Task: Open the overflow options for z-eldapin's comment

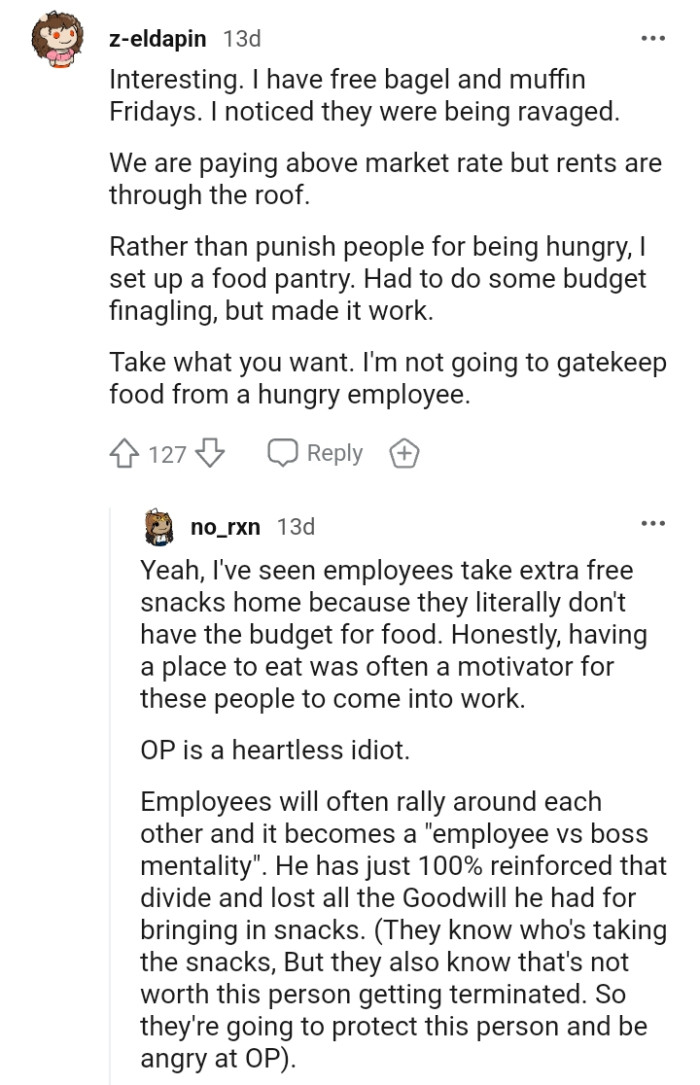Action: click(x=652, y=37)
